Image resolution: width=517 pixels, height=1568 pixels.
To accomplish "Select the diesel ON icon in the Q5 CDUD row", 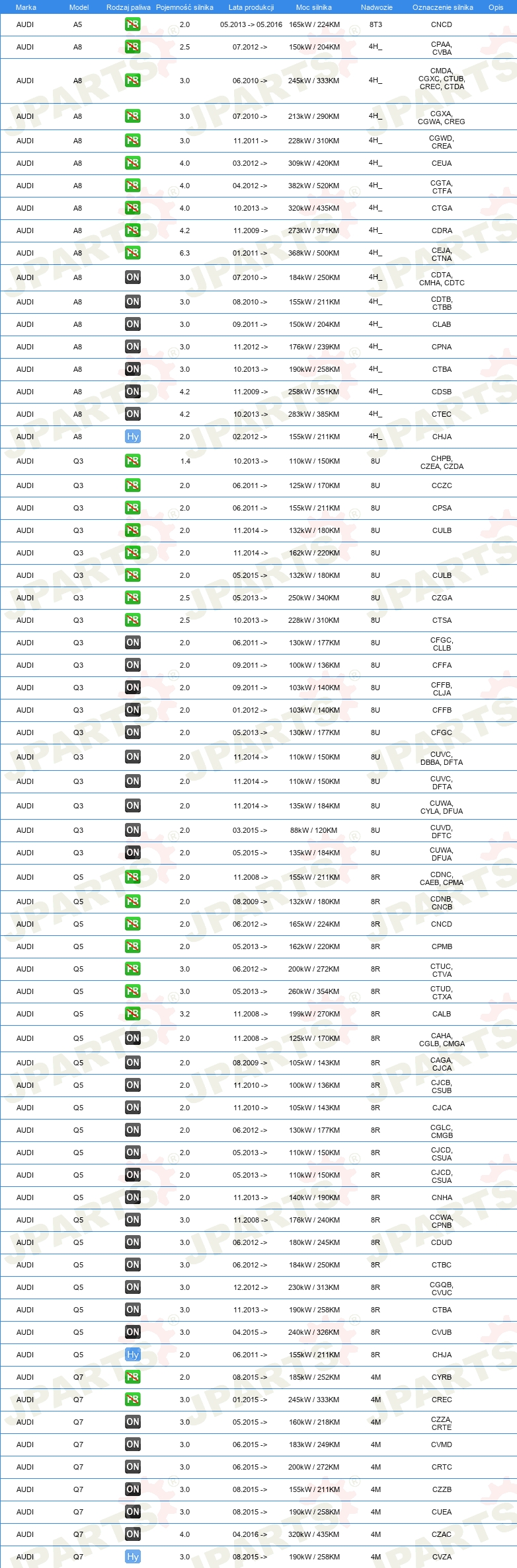I will point(132,1242).
